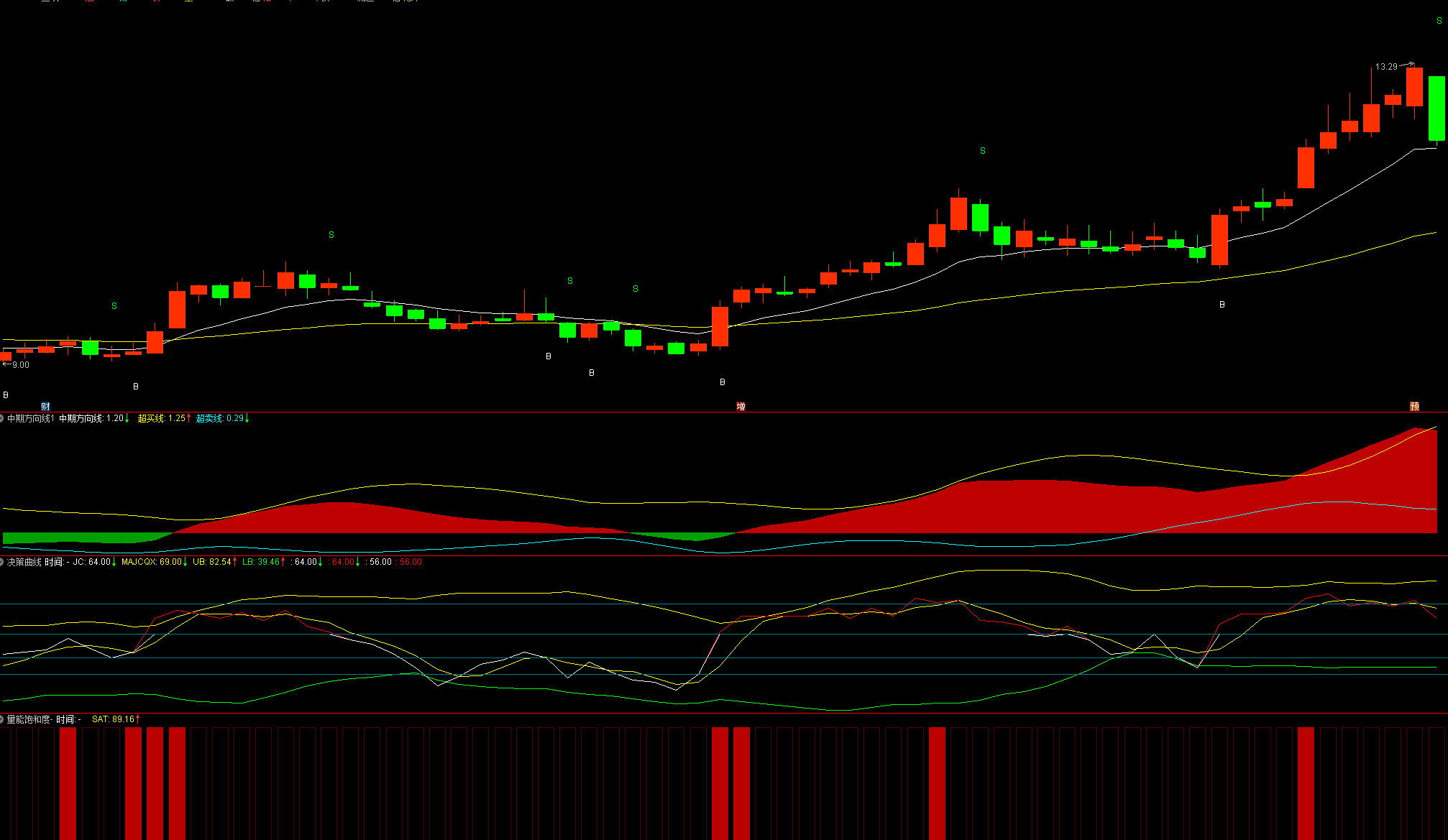Click the 预 forecast marker icon
Viewport: 1448px width, 840px height.
pos(1414,407)
